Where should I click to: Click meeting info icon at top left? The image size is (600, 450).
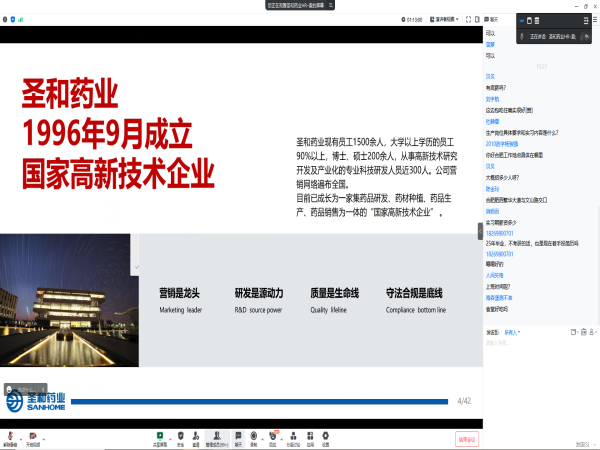(x=5, y=19)
